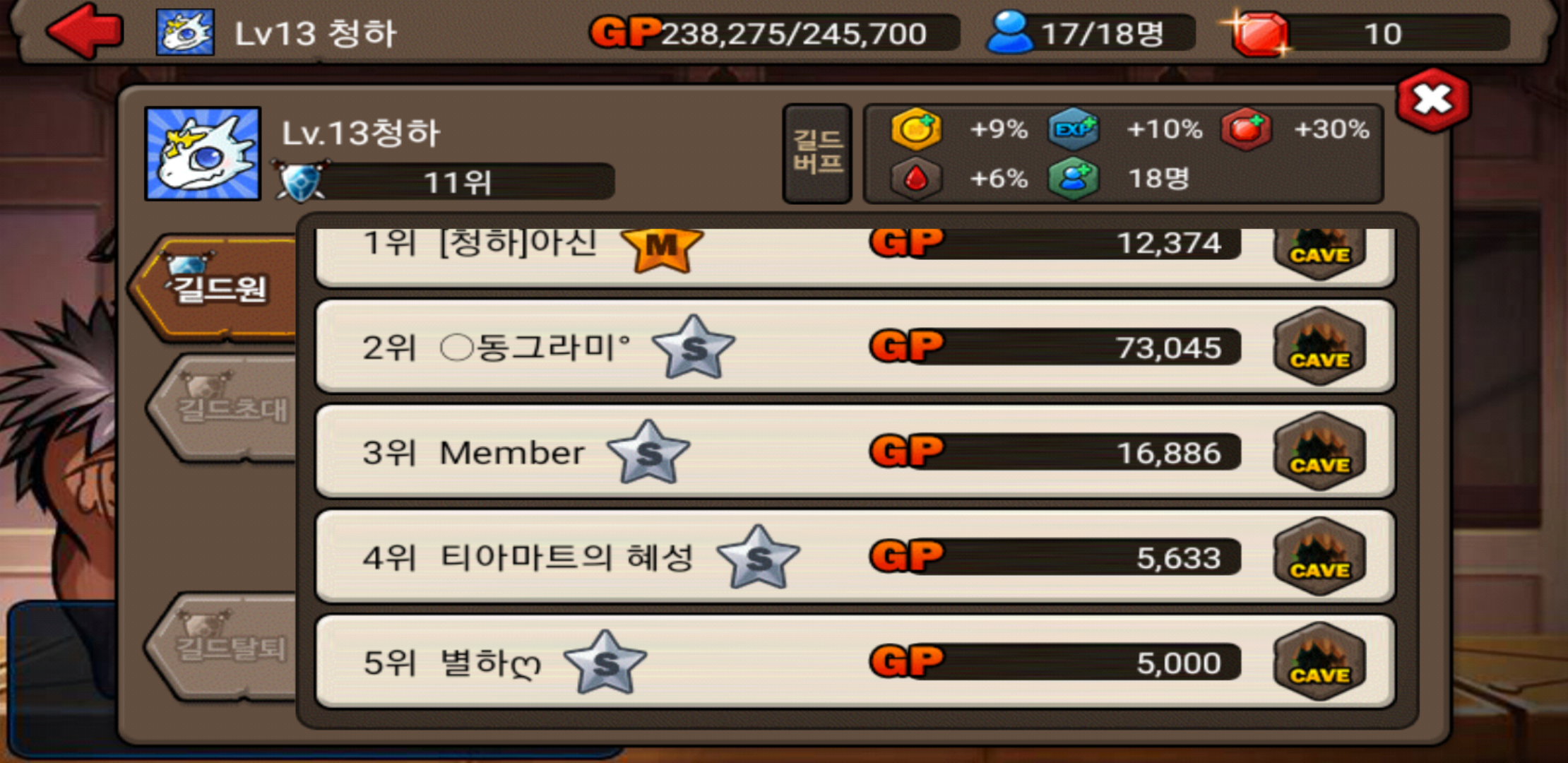
Task: Tap the guild dragon emblem in popup
Action: (x=203, y=154)
